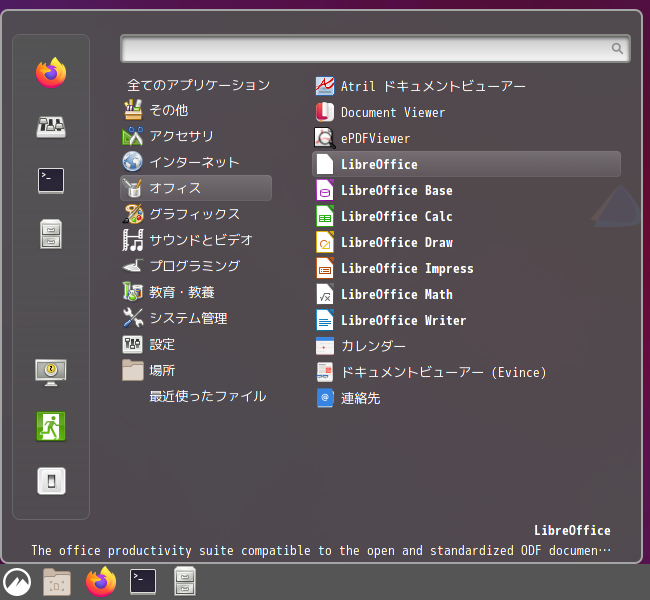Open the インターネット category
The image size is (650, 600).
point(196,162)
